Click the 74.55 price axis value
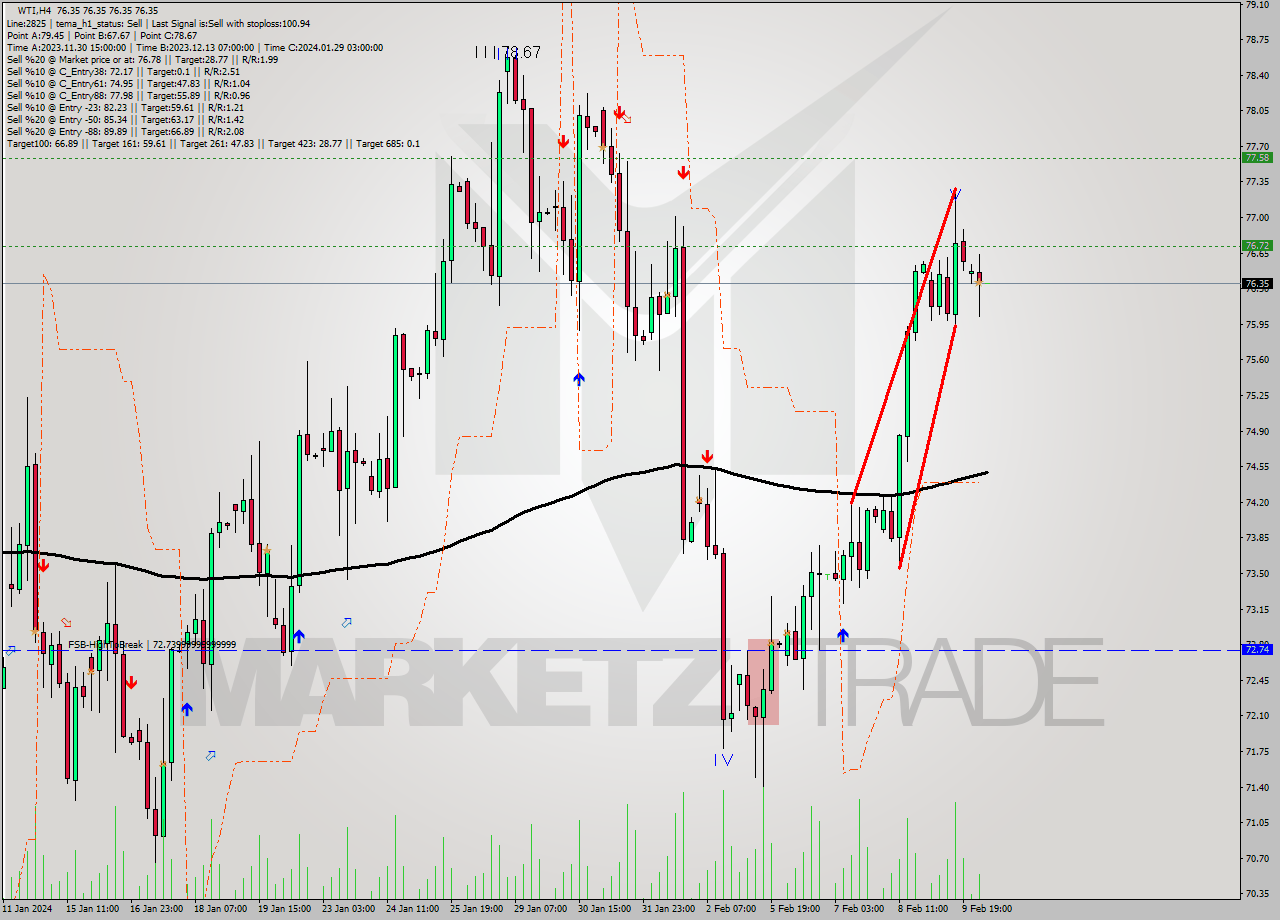This screenshot has width=1280, height=920. [1257, 467]
